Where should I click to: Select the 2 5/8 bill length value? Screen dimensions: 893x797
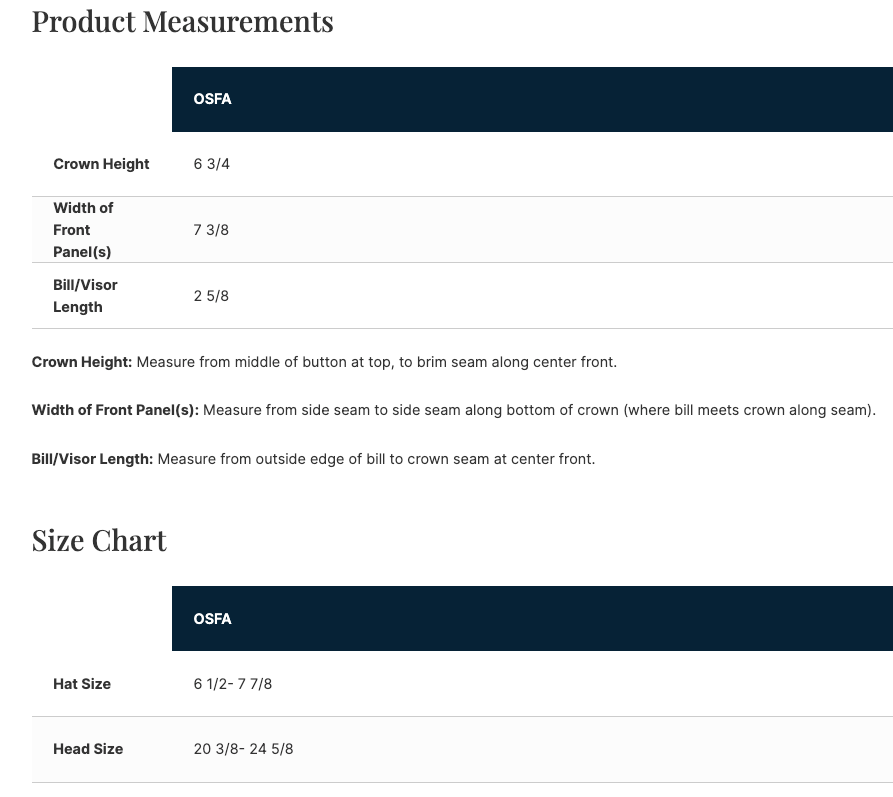pyautogui.click(x=211, y=296)
